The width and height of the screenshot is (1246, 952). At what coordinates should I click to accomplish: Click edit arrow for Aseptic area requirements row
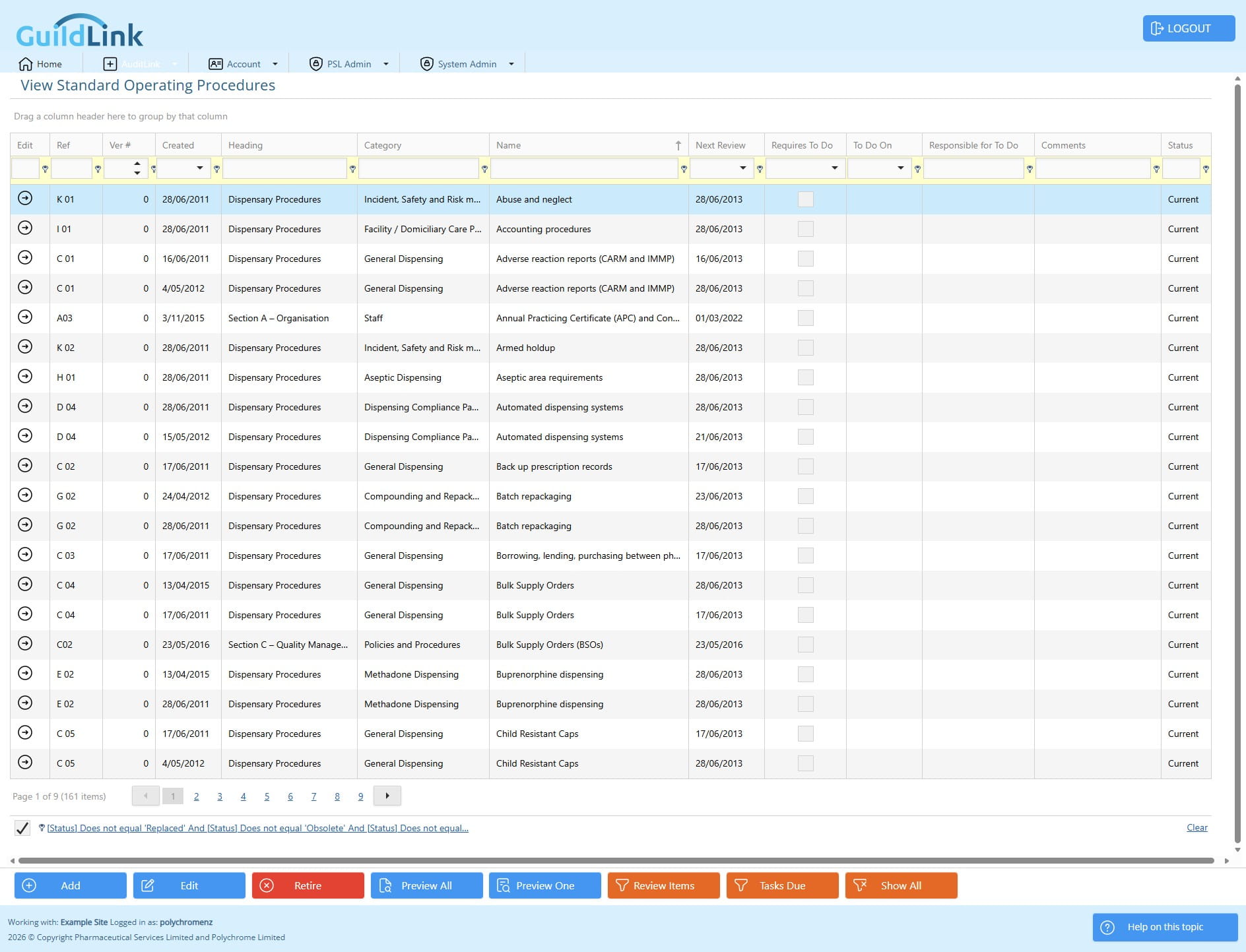[x=25, y=376]
